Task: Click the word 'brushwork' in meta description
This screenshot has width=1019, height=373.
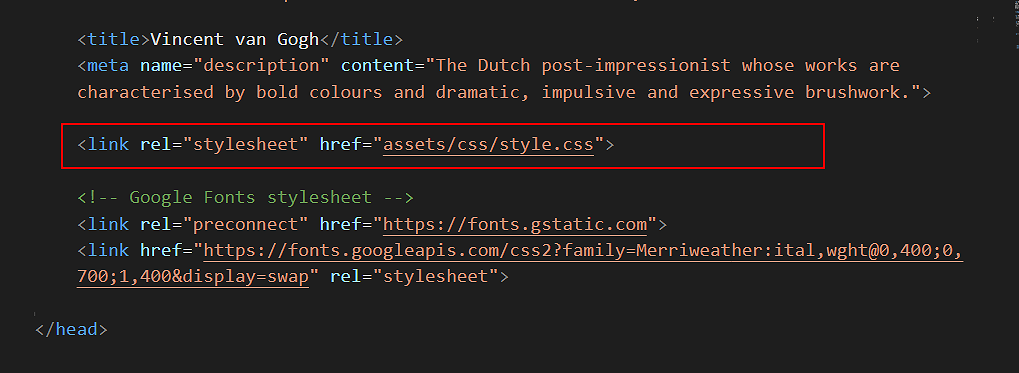Action: (853, 92)
